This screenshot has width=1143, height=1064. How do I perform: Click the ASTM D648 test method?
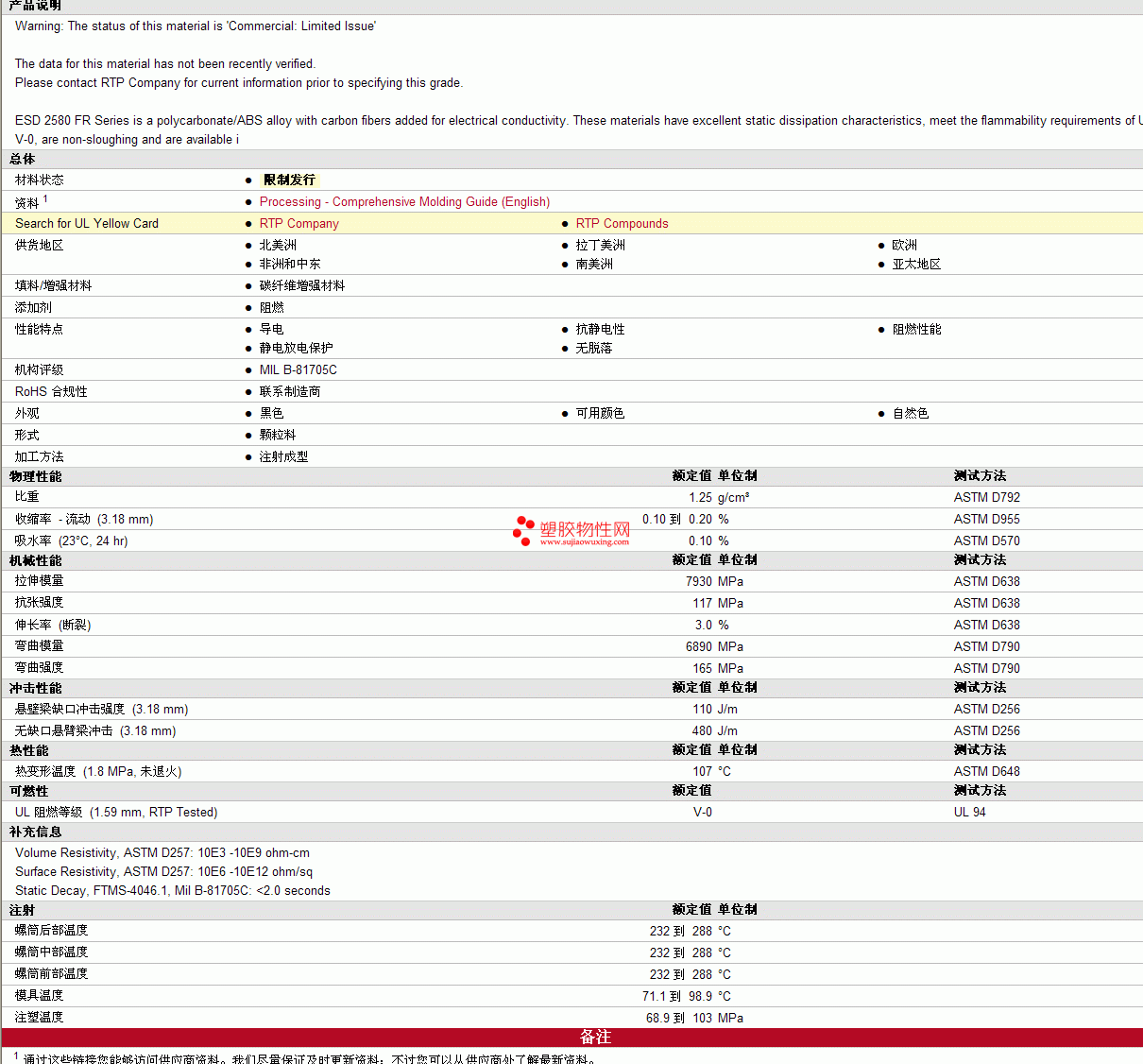coord(986,771)
